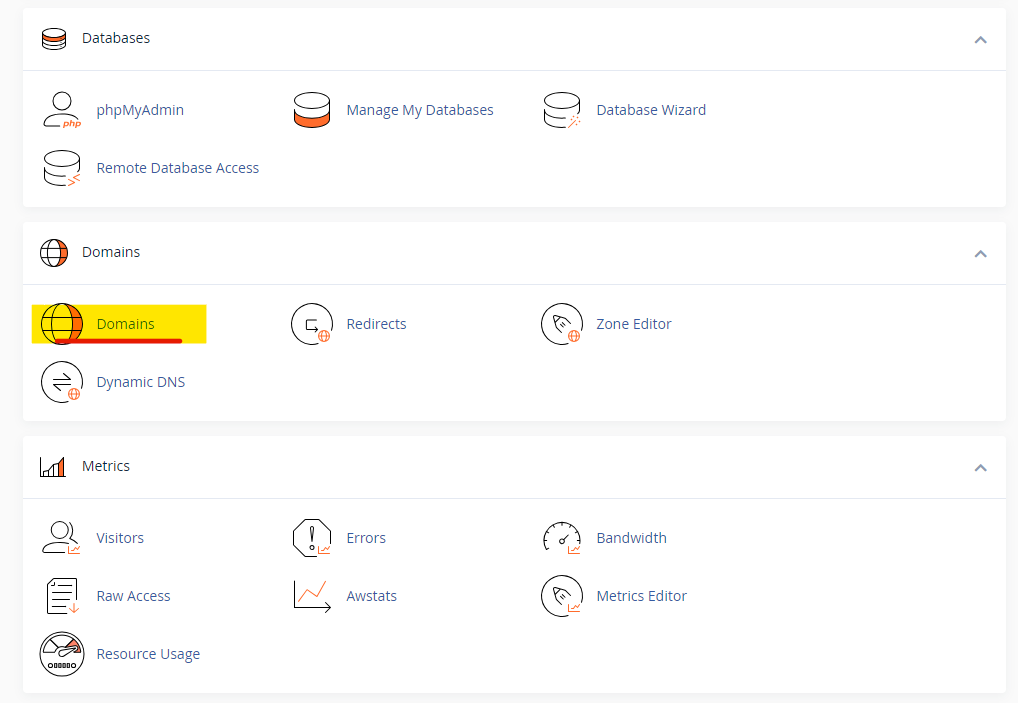Open the Raw Access link
Screen dimensions: 1018x703
click(x=133, y=596)
